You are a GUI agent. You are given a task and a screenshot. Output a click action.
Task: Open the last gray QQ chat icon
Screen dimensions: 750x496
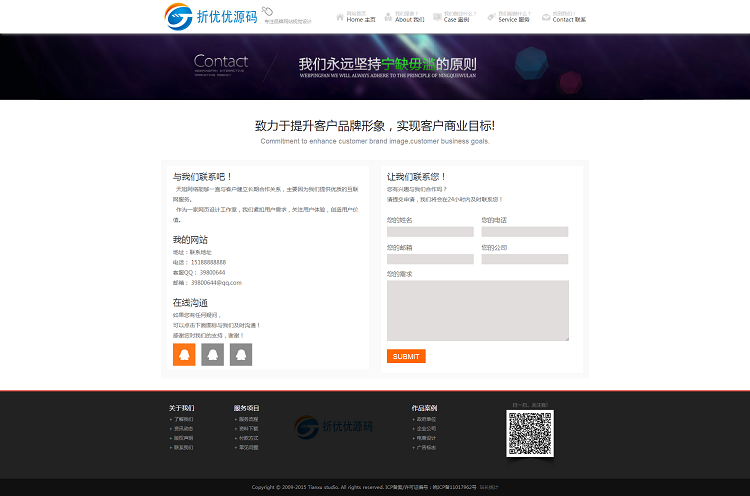(x=241, y=354)
